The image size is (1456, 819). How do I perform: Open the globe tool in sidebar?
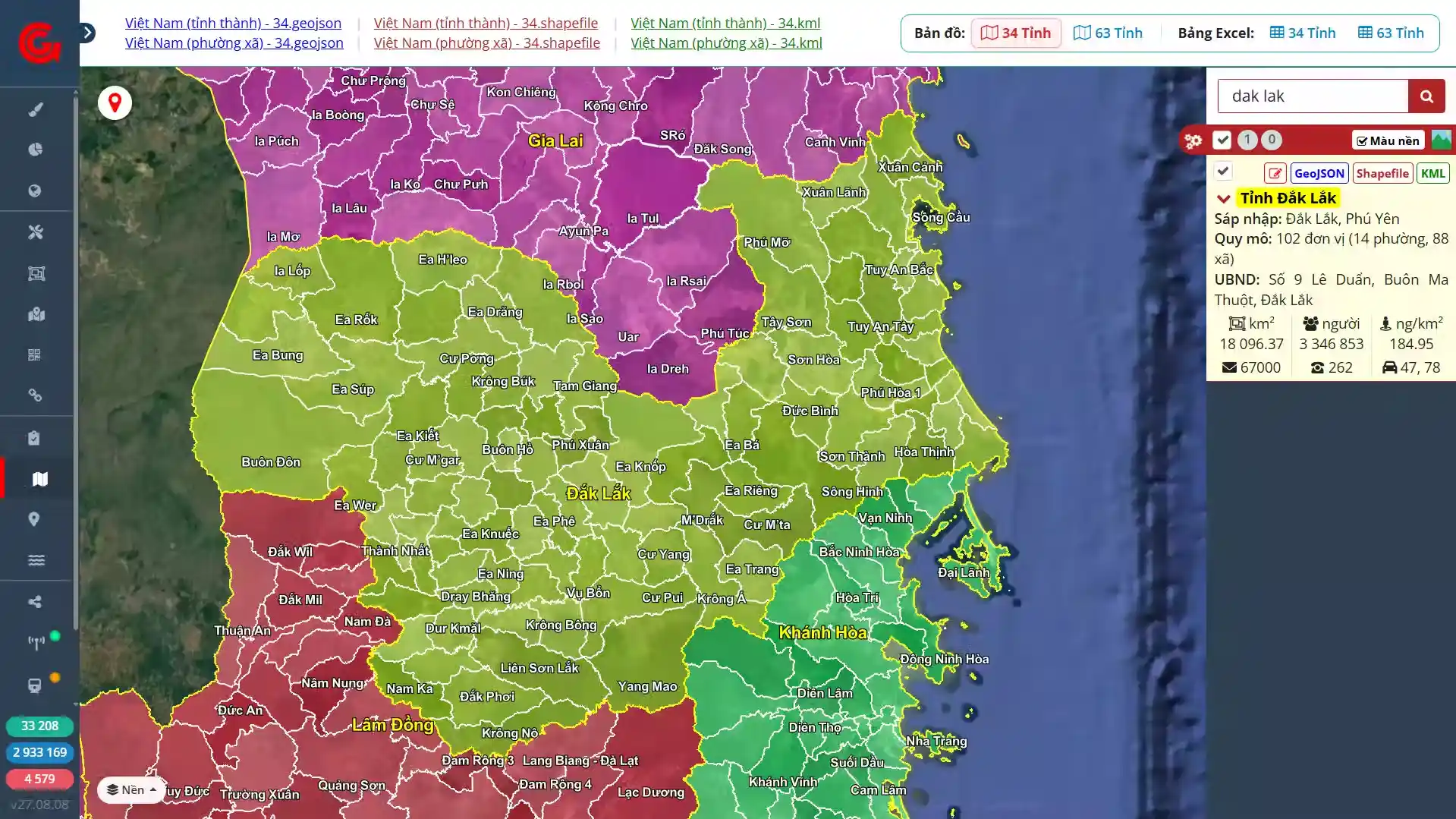tap(35, 191)
